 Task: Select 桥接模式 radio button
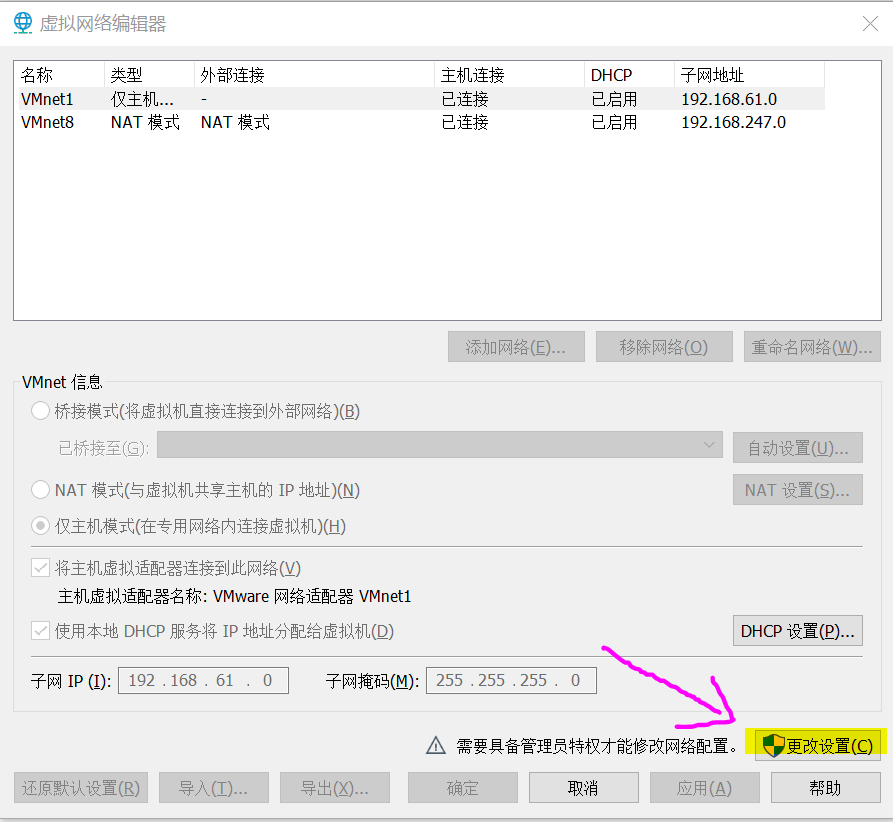(40, 411)
